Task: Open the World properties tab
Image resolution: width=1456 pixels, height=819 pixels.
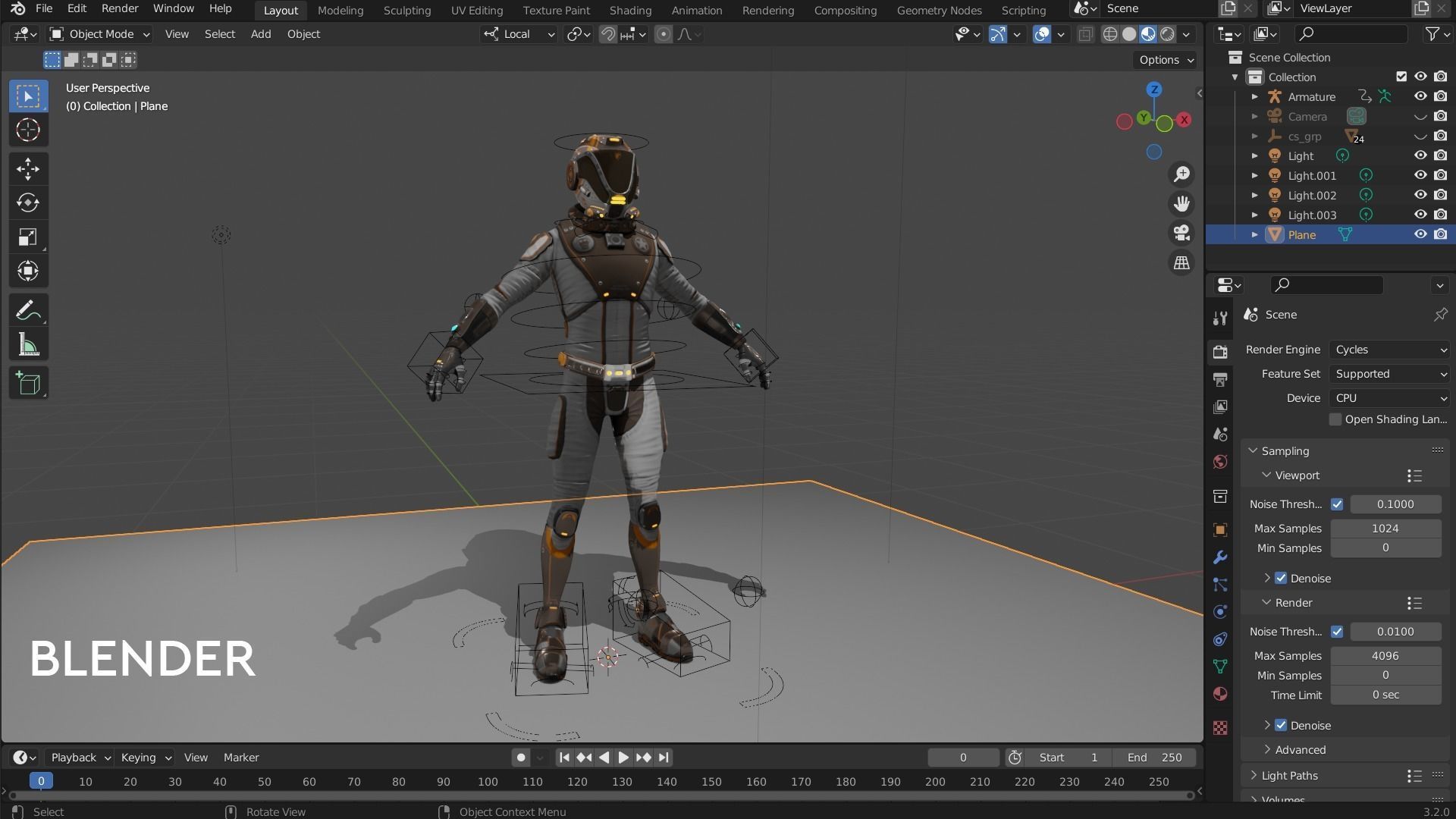Action: [1220, 462]
